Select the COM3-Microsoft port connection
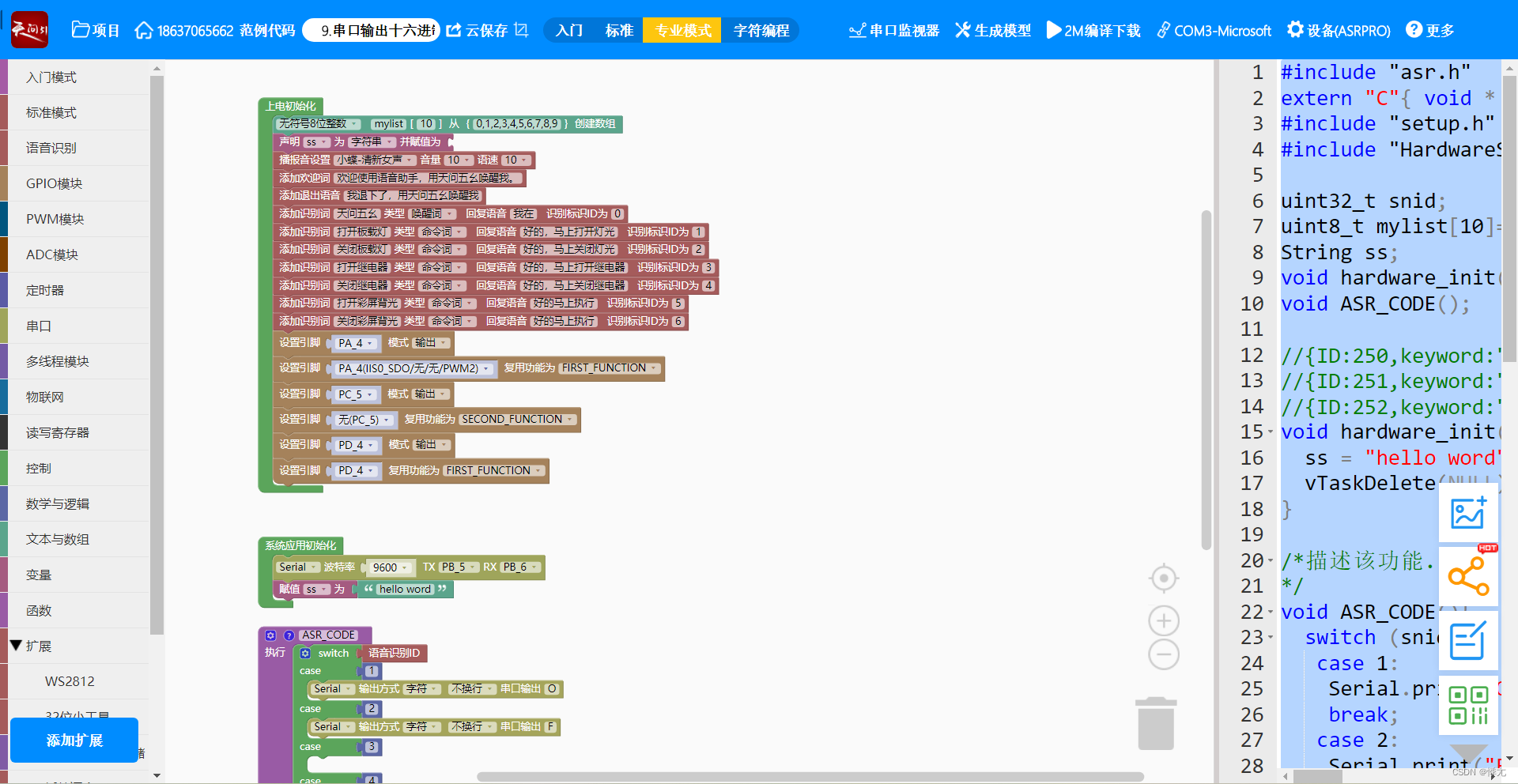The height and width of the screenshot is (784, 1518). tap(1214, 30)
